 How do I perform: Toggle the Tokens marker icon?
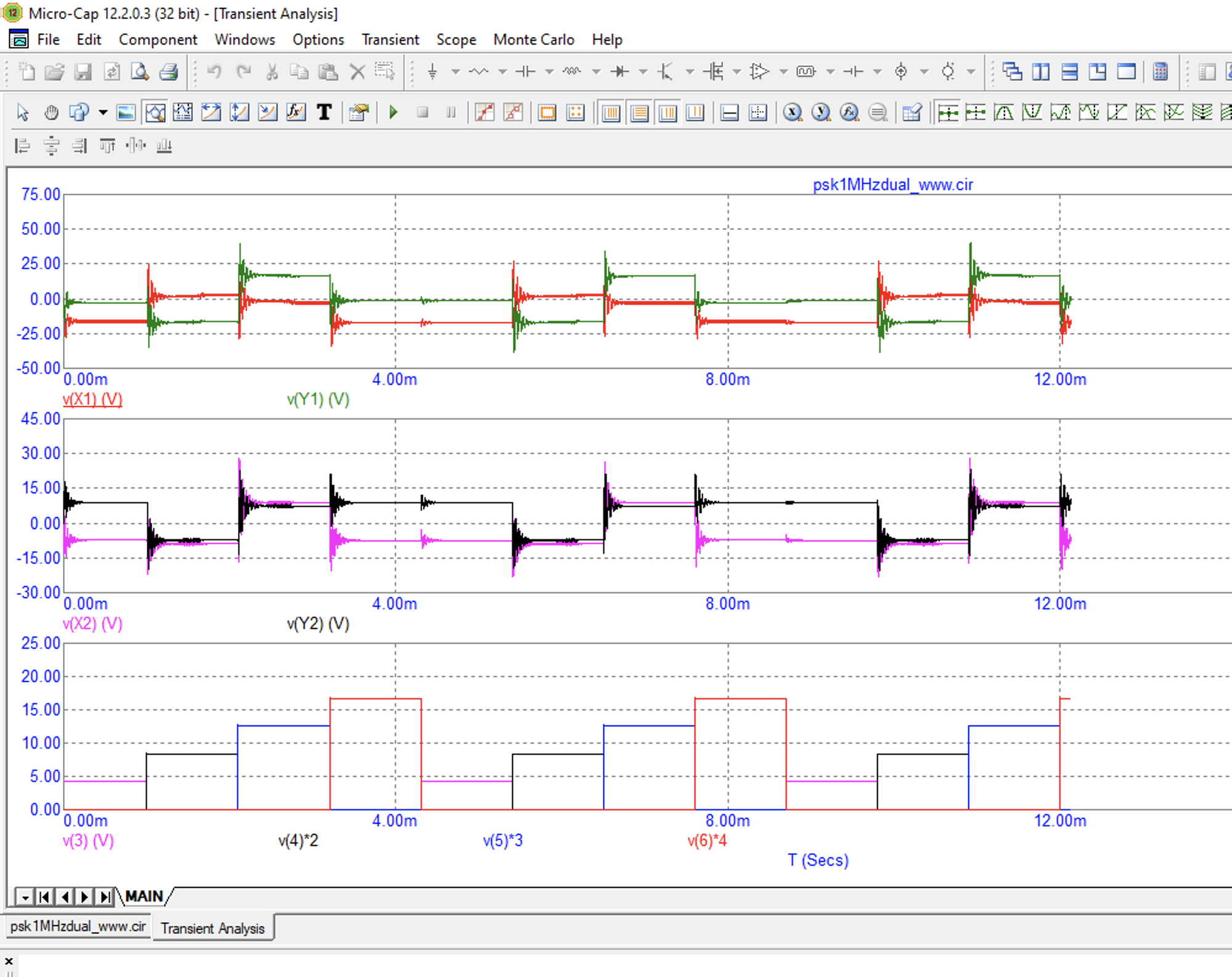[x=513, y=112]
